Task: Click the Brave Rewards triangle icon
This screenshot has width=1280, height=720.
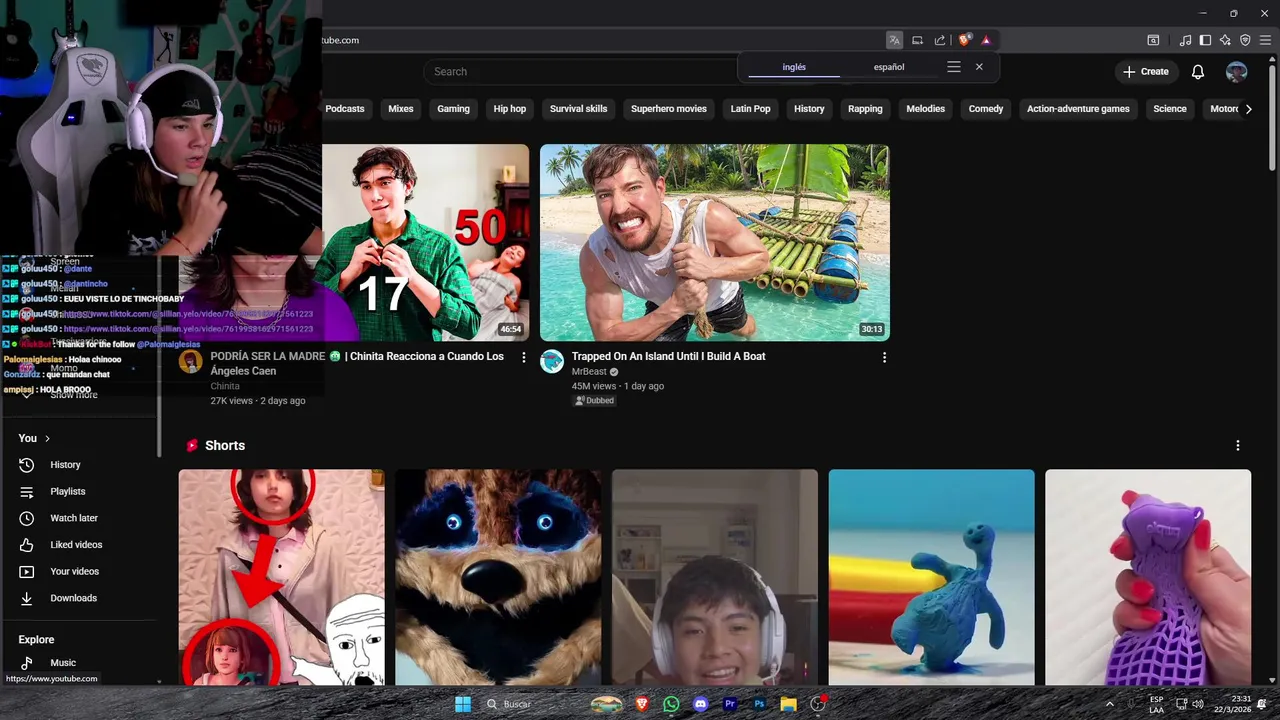Action: click(x=986, y=40)
